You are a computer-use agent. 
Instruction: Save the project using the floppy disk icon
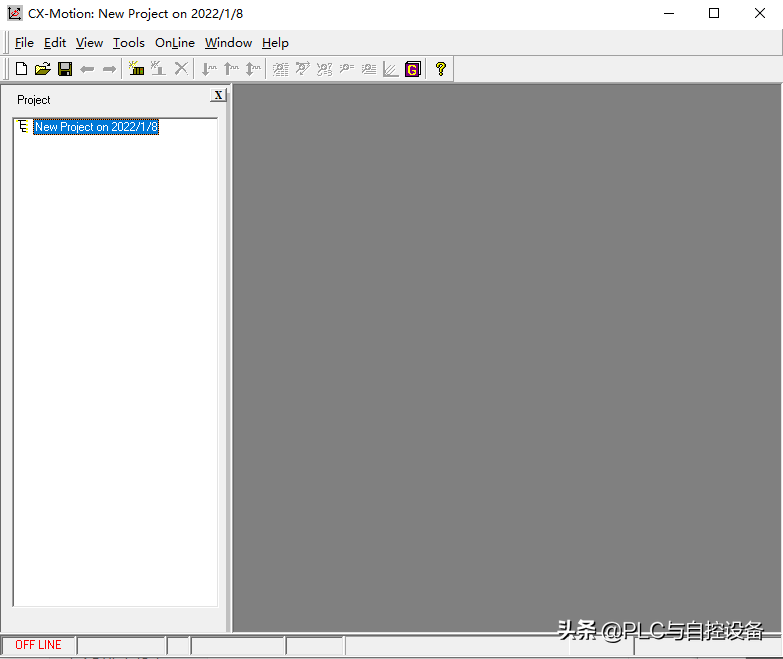pos(64,69)
